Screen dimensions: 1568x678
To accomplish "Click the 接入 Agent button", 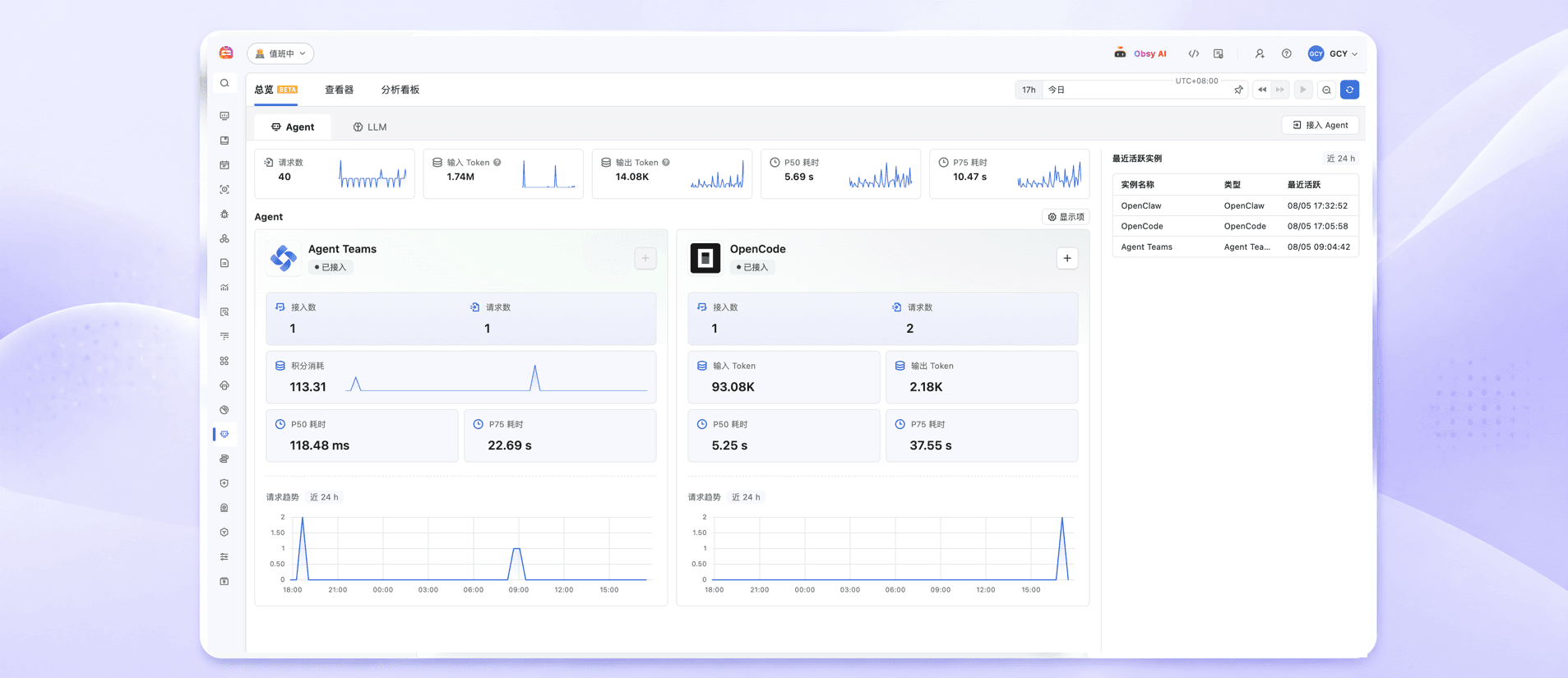I will 1321,125.
